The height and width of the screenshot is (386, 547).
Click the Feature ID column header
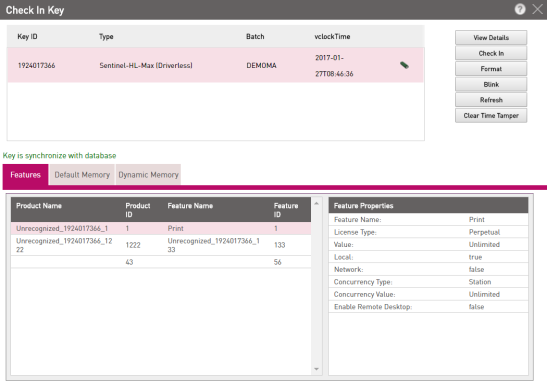click(x=286, y=210)
